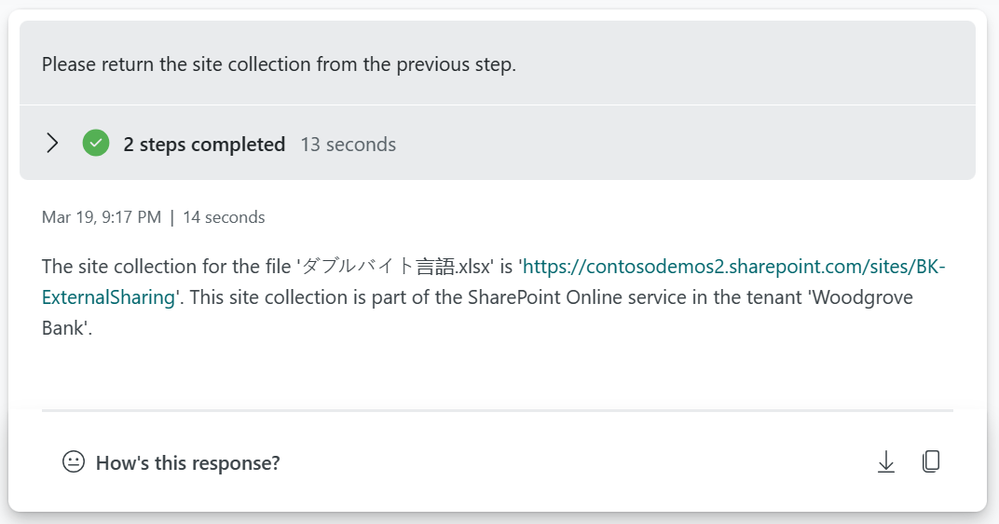Follow the ExternalSharing link text

(x=108, y=297)
